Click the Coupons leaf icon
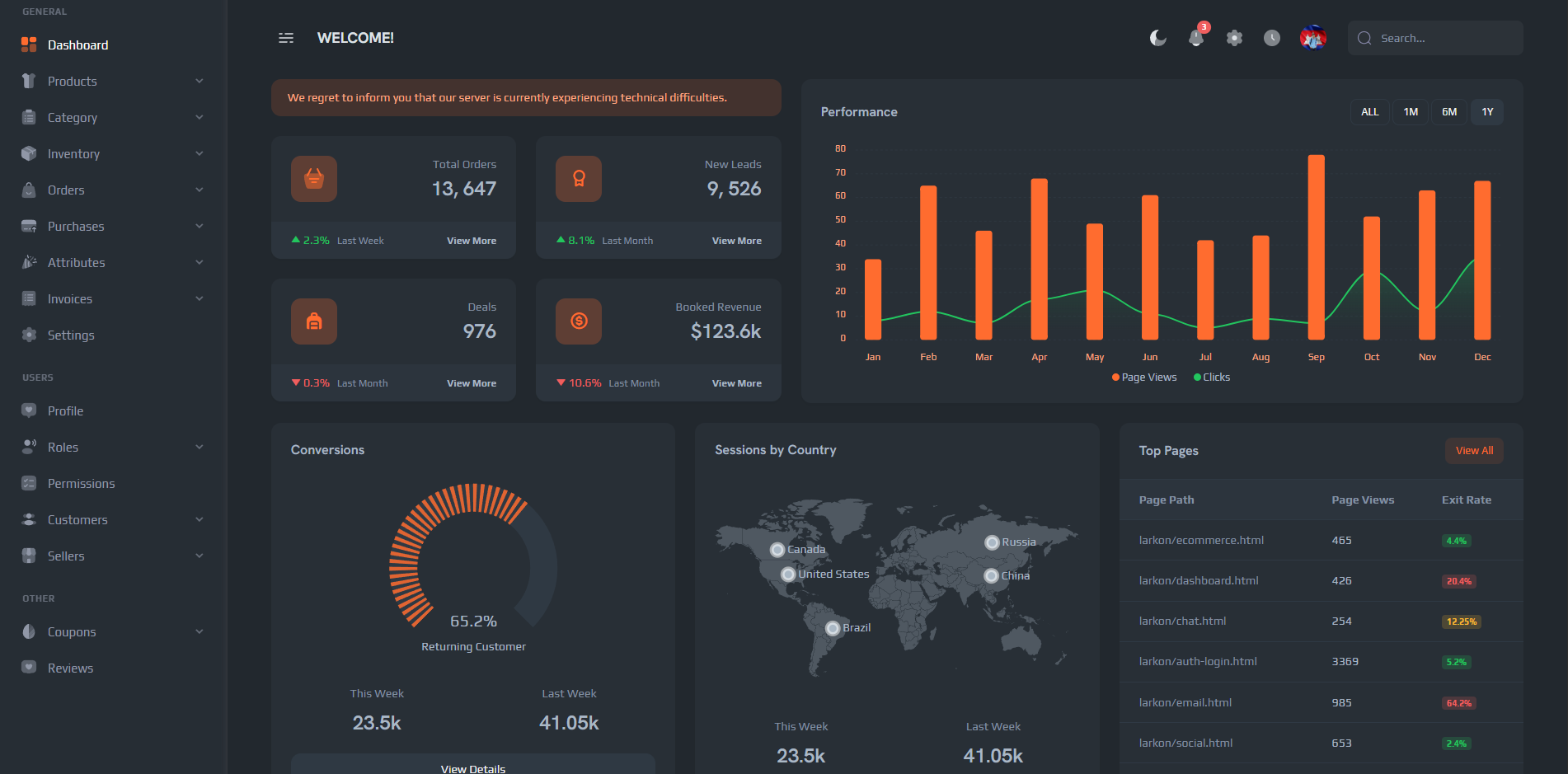The height and width of the screenshot is (774, 1568). coord(29,631)
